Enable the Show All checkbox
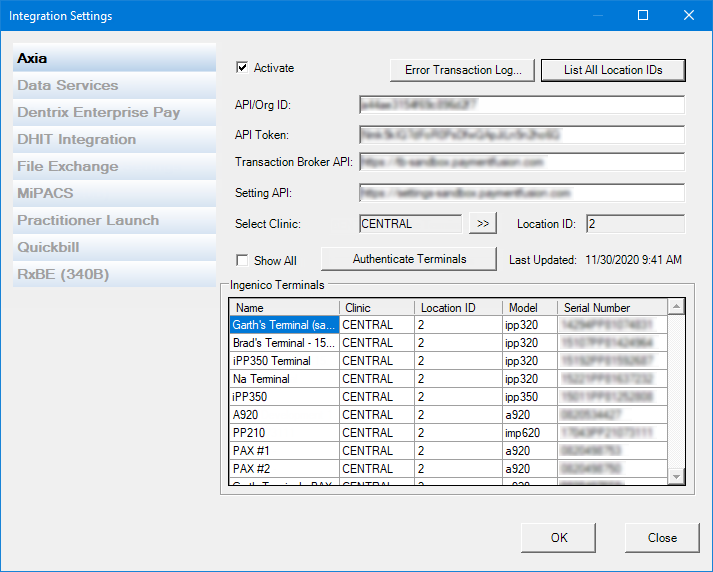713x572 pixels. coord(242,261)
